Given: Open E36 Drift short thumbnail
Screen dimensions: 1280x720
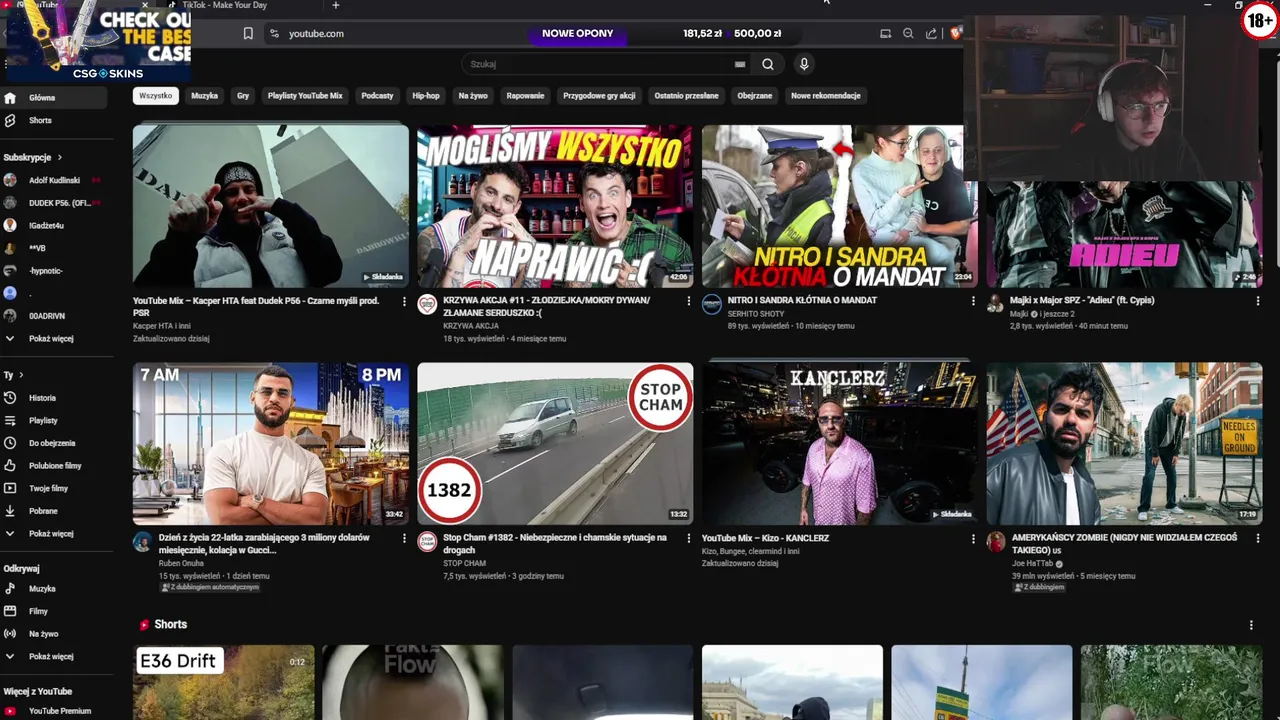Looking at the screenshot, I should coord(224,683).
